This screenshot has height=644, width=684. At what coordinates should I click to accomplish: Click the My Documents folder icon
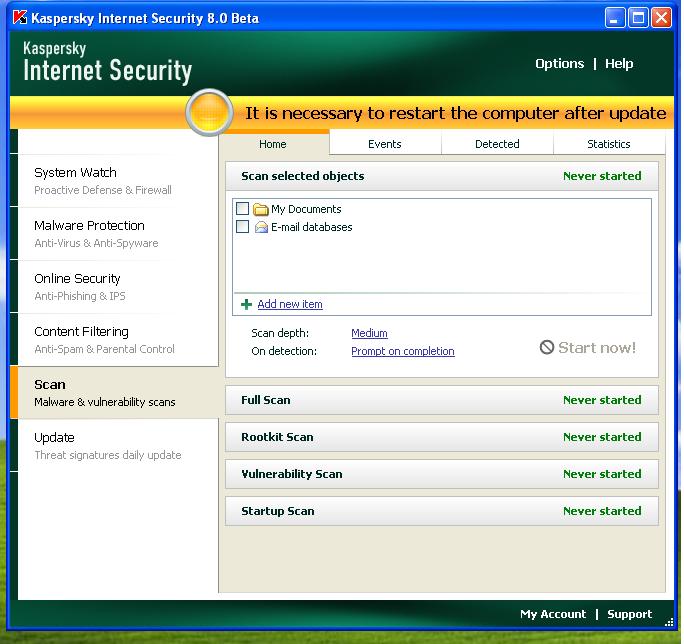pyautogui.click(x=260, y=209)
